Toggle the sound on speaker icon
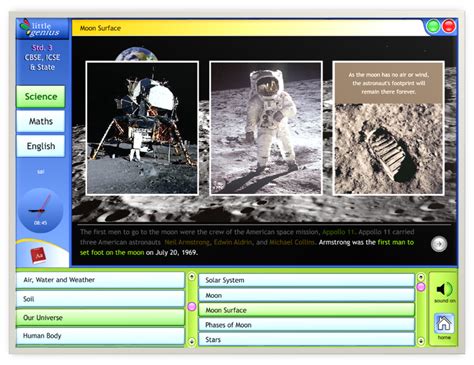The height and width of the screenshot is (365, 474). click(x=444, y=289)
